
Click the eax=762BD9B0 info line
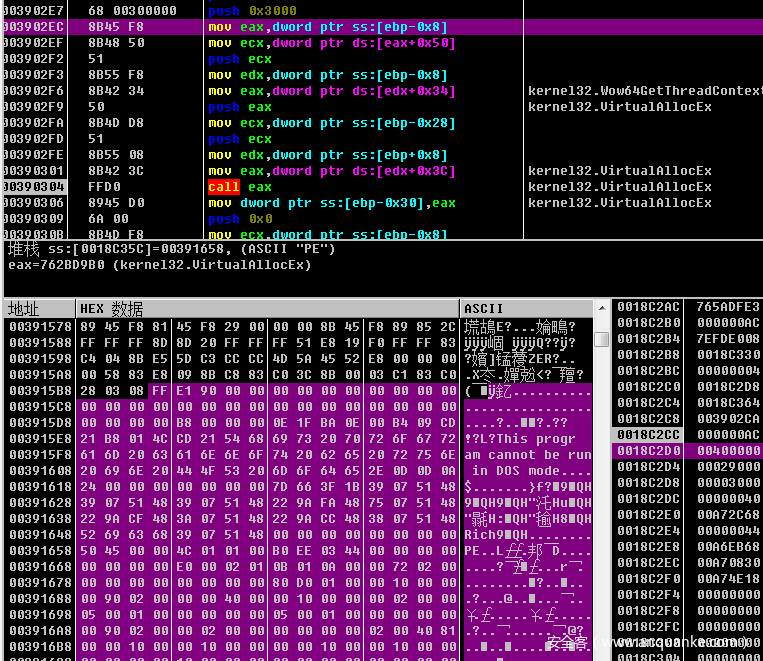click(160, 265)
